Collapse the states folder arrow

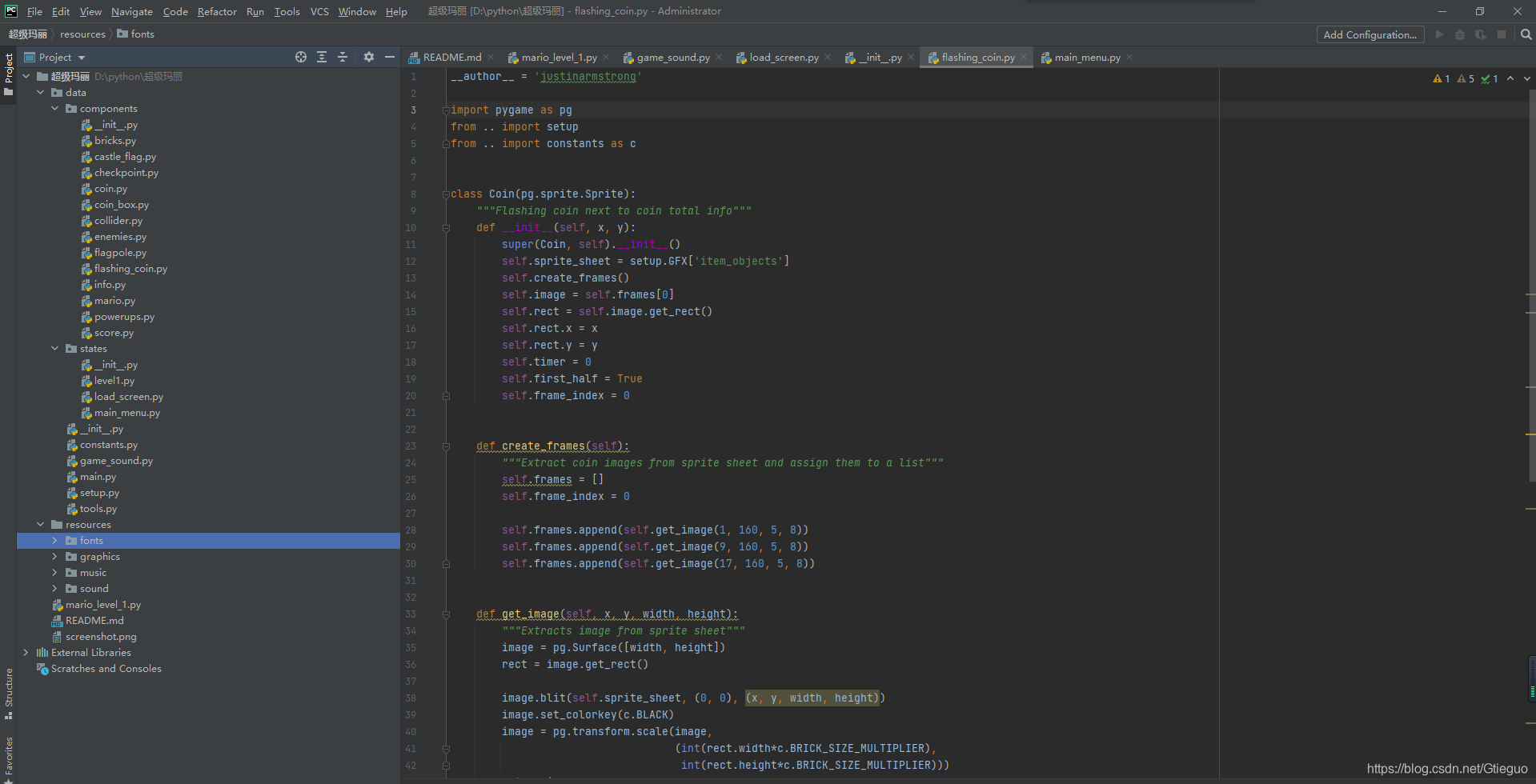tap(55, 348)
